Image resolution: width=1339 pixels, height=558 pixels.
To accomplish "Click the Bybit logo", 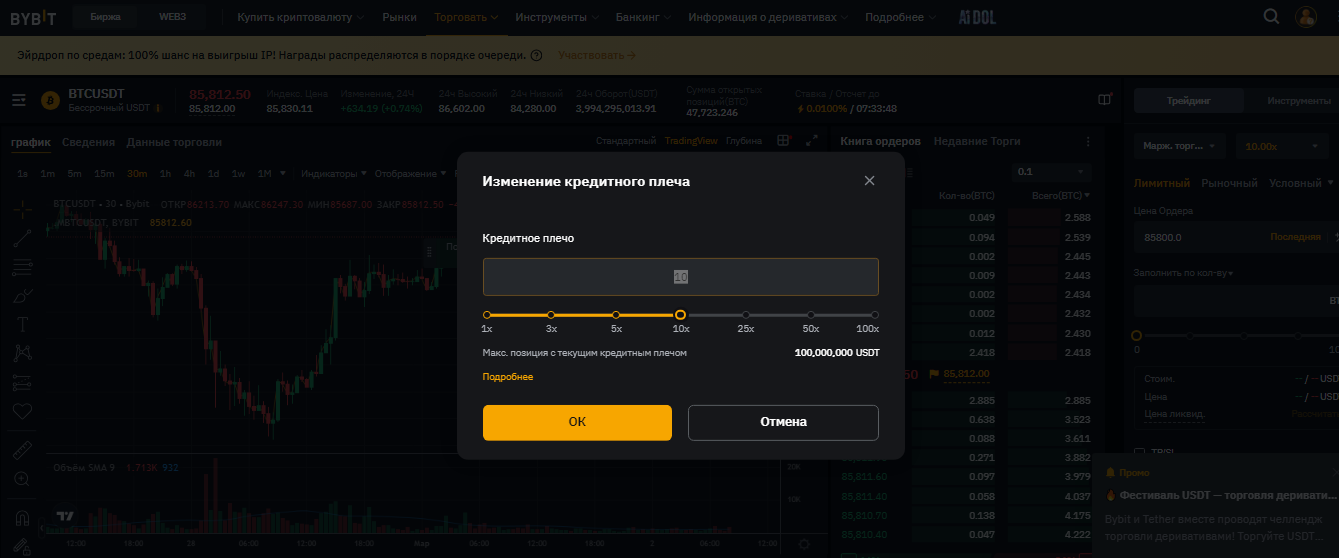I will (x=33, y=17).
